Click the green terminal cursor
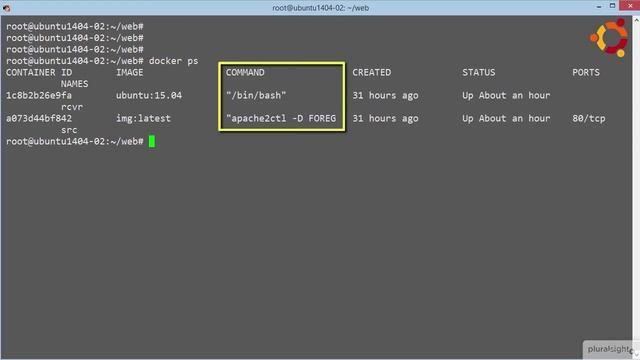 (x=152, y=141)
